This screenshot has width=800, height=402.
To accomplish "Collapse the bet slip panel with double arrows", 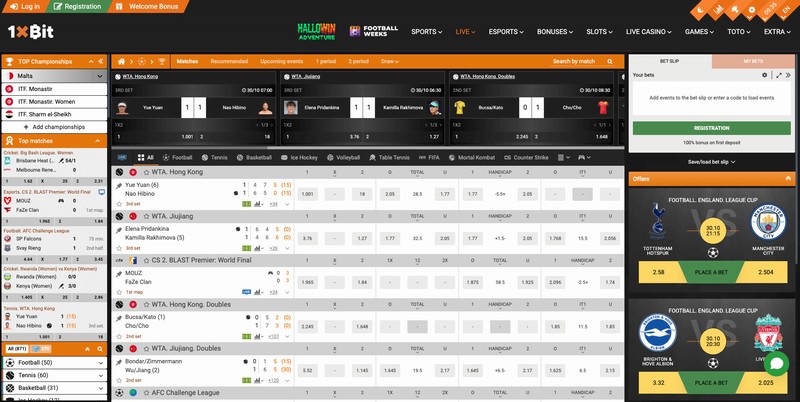I will [x=788, y=75].
